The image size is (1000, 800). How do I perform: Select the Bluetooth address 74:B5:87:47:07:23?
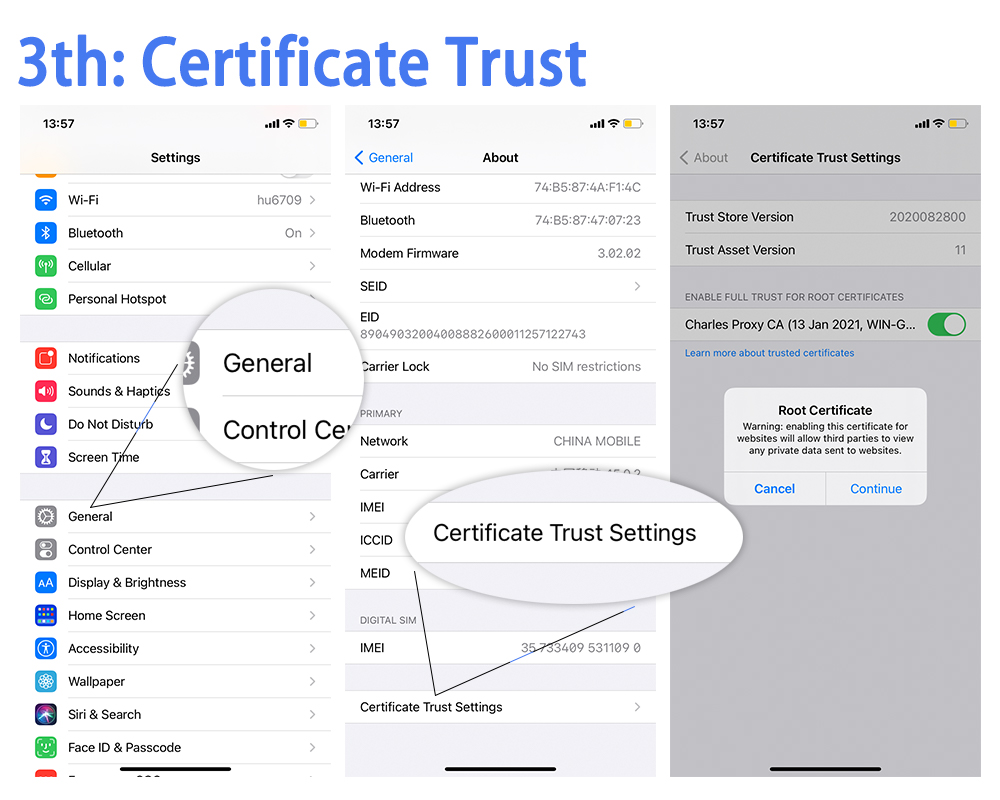[587, 220]
